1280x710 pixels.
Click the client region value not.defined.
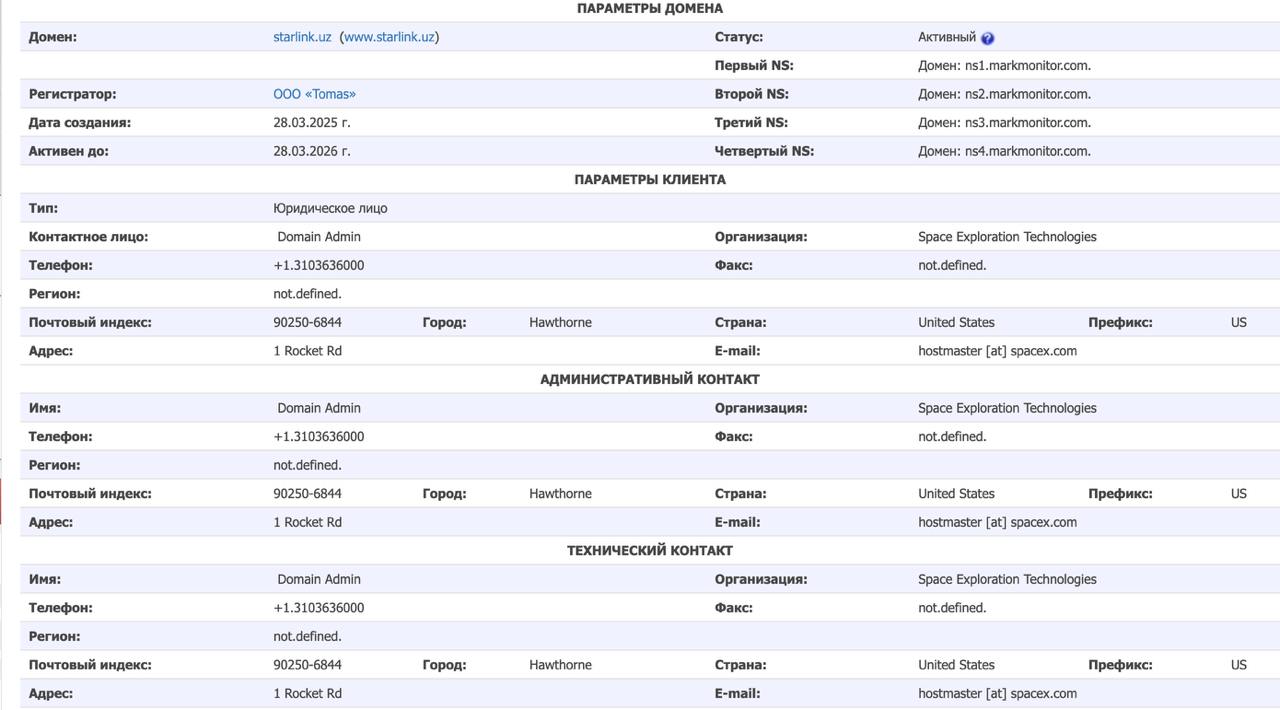pos(307,294)
